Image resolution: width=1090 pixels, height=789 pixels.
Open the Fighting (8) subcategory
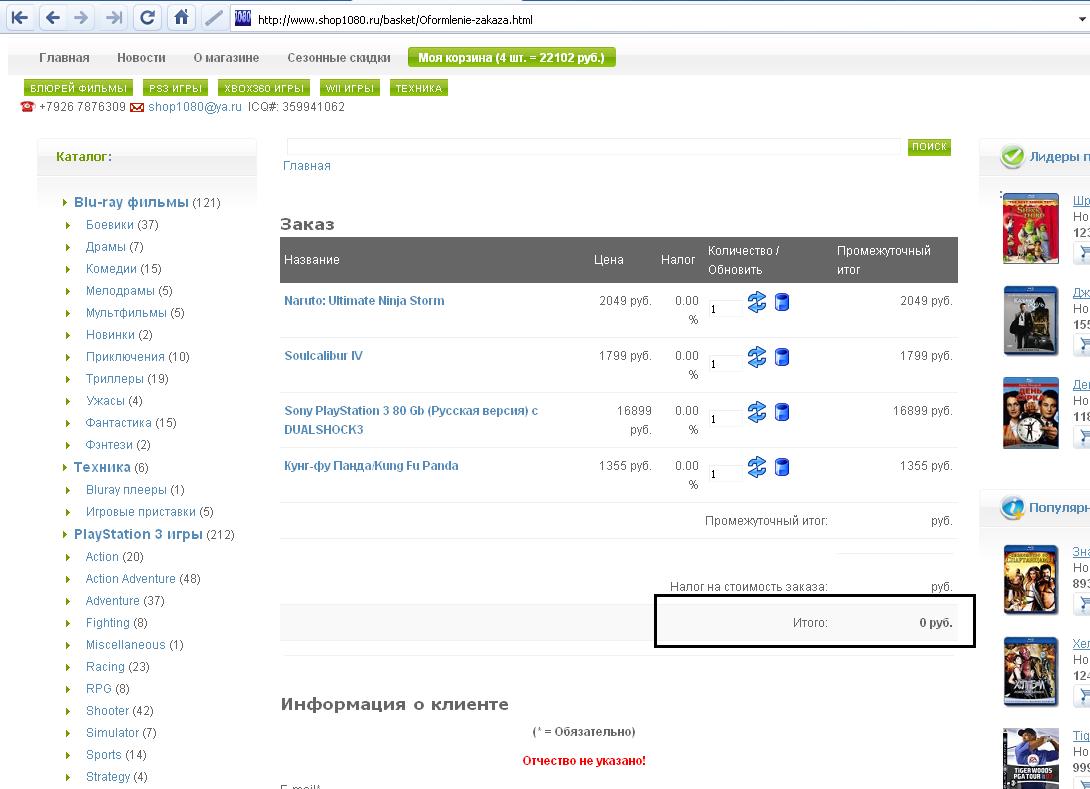pyautogui.click(x=116, y=622)
